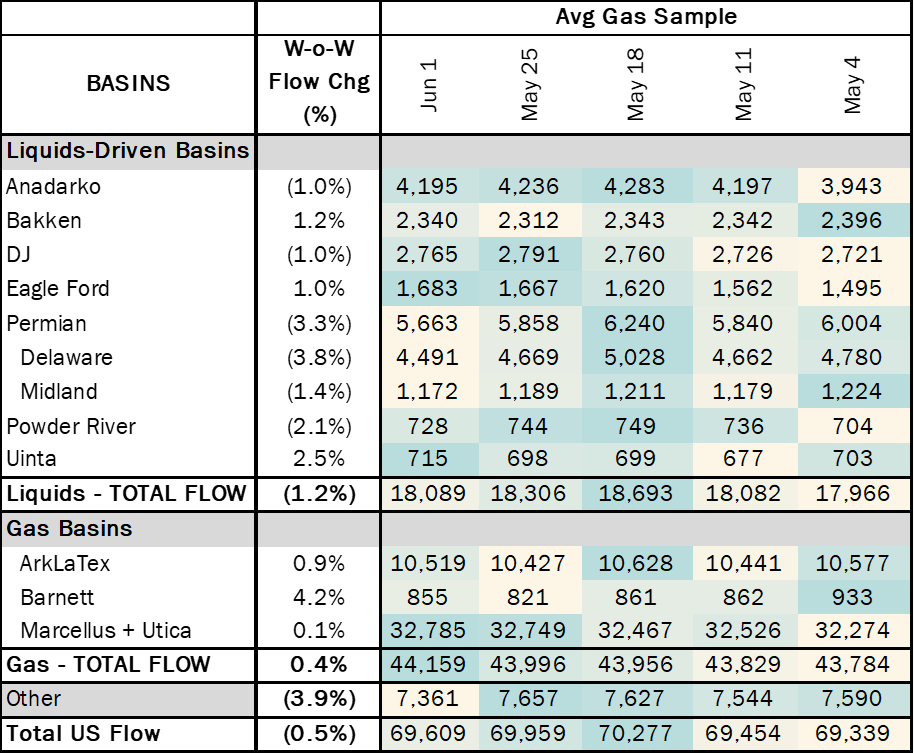Click Midland May 4 value 1,224
The width and height of the screenshot is (914, 754).
click(x=852, y=392)
